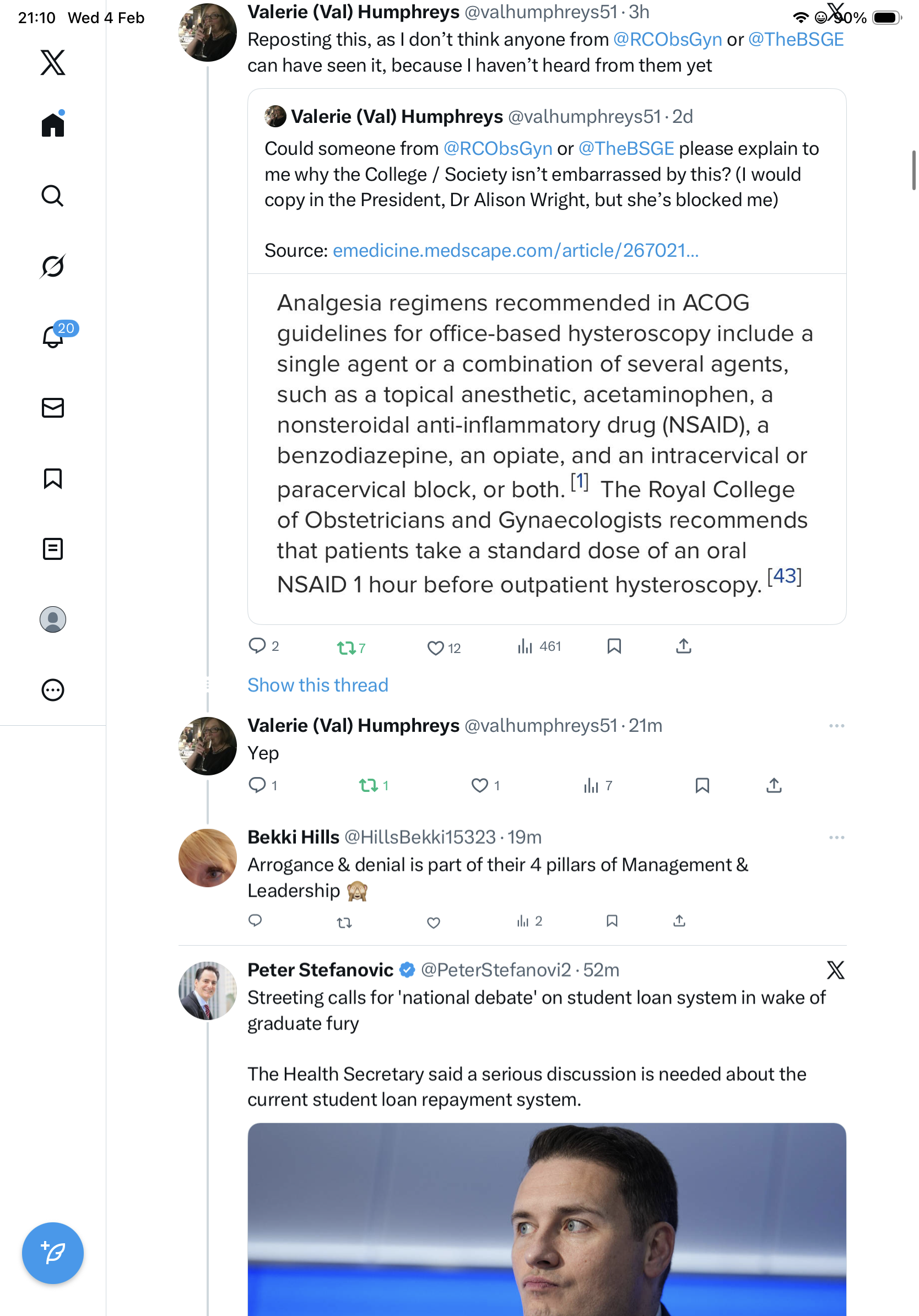Click "Show this thread" link
Image resolution: width=919 pixels, height=1316 pixels.
click(317, 685)
